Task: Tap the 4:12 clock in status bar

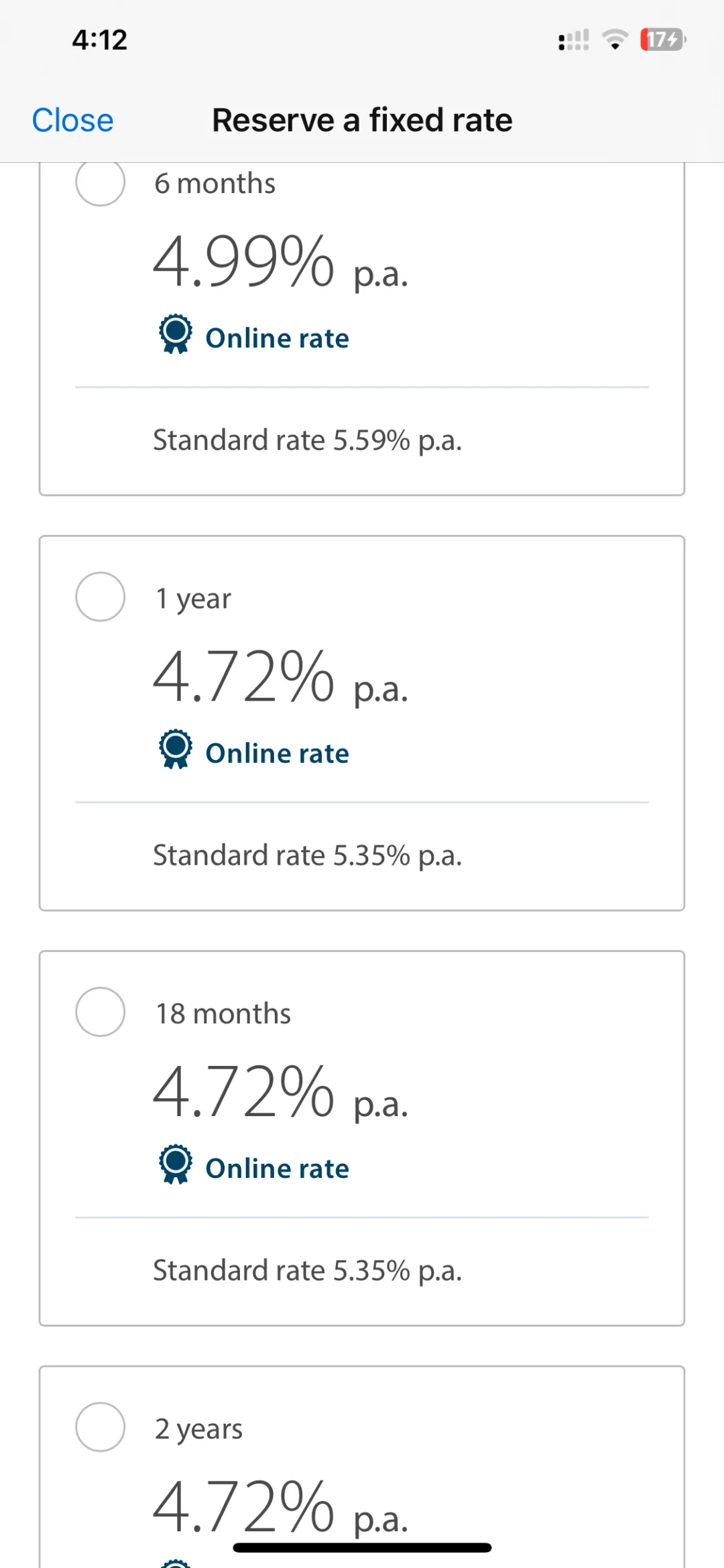Action: coord(100,40)
